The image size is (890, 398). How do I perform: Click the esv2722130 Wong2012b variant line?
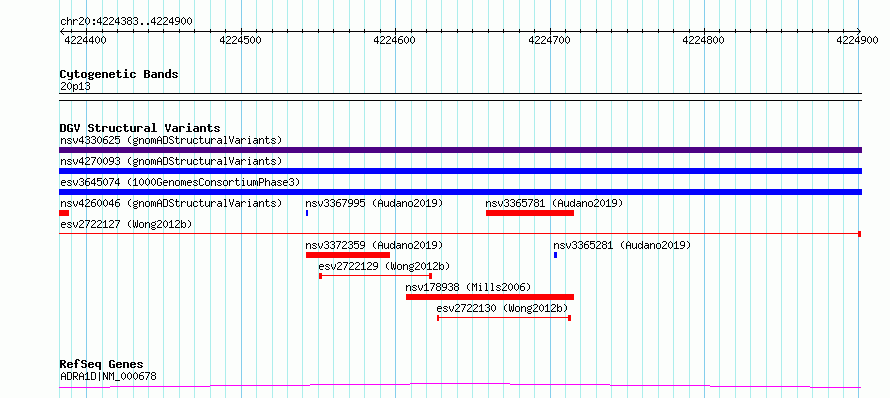click(504, 318)
